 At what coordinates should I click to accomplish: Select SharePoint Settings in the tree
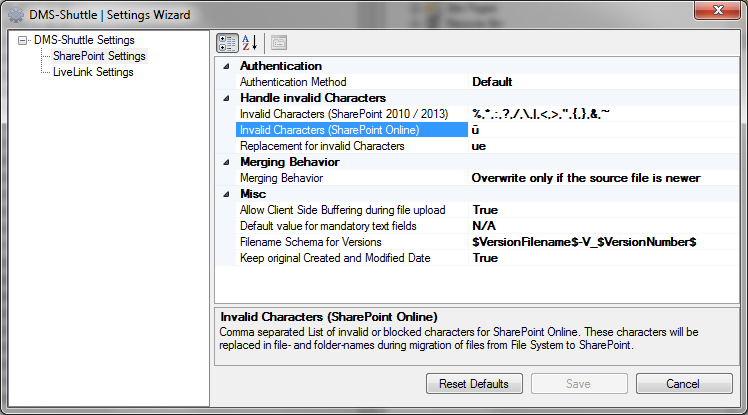click(99, 56)
